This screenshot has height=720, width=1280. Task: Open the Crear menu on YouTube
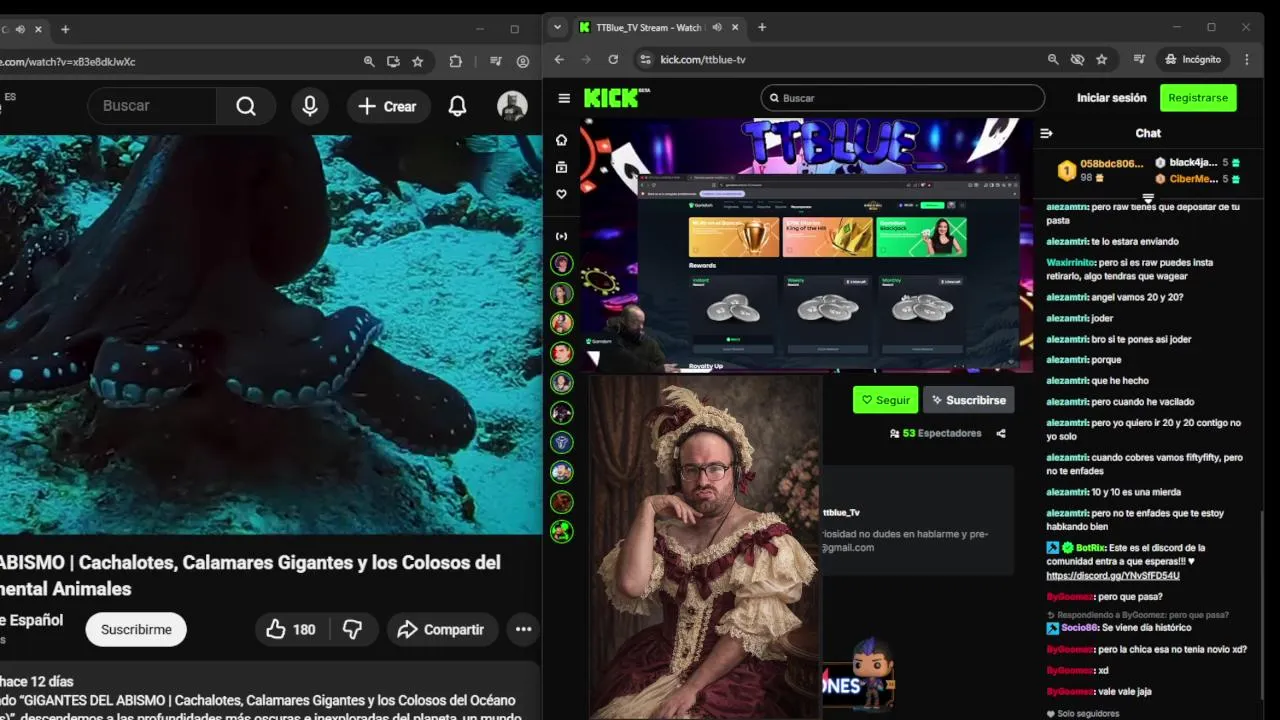tap(388, 106)
